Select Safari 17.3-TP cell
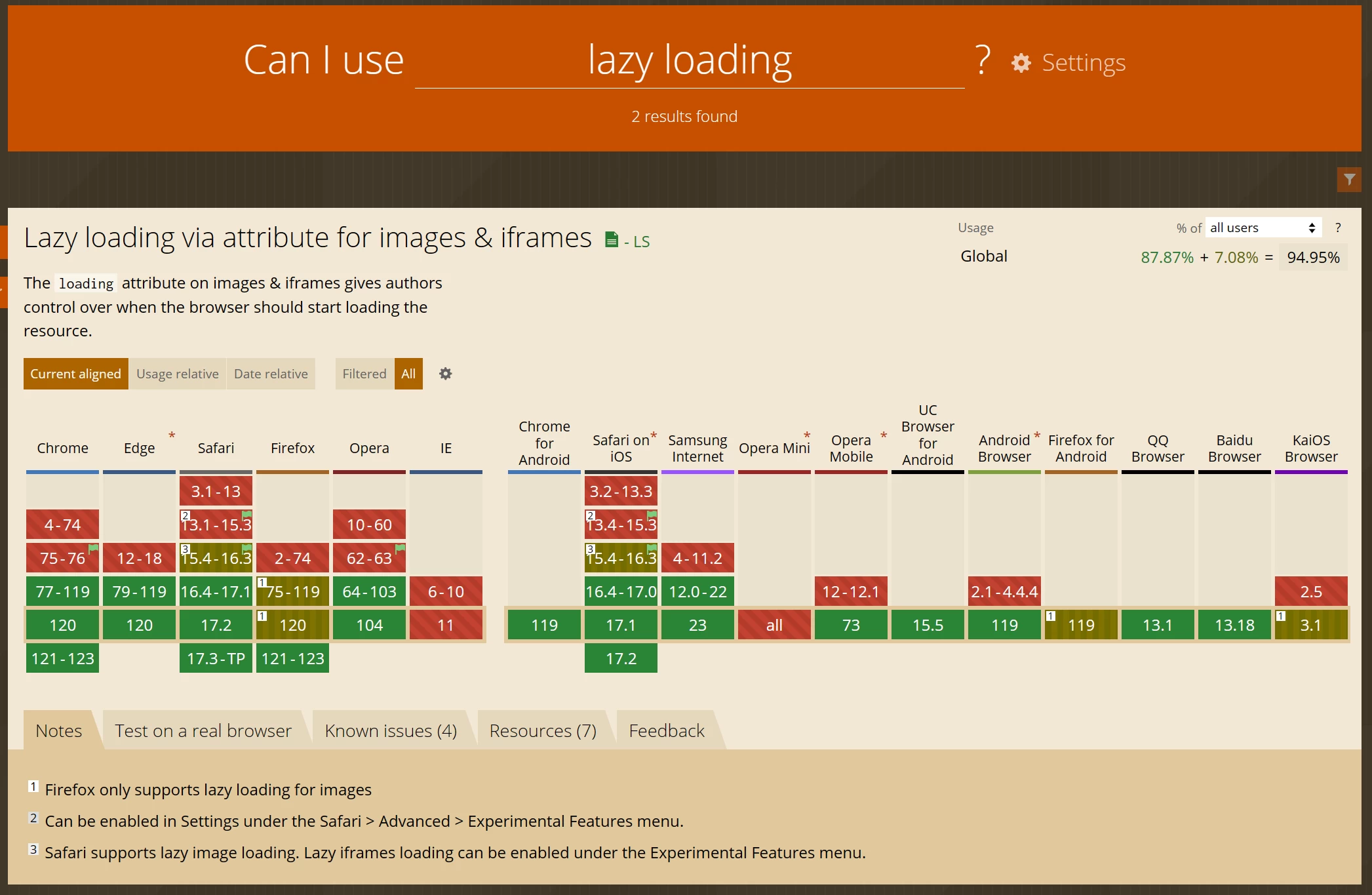 pyautogui.click(x=216, y=658)
